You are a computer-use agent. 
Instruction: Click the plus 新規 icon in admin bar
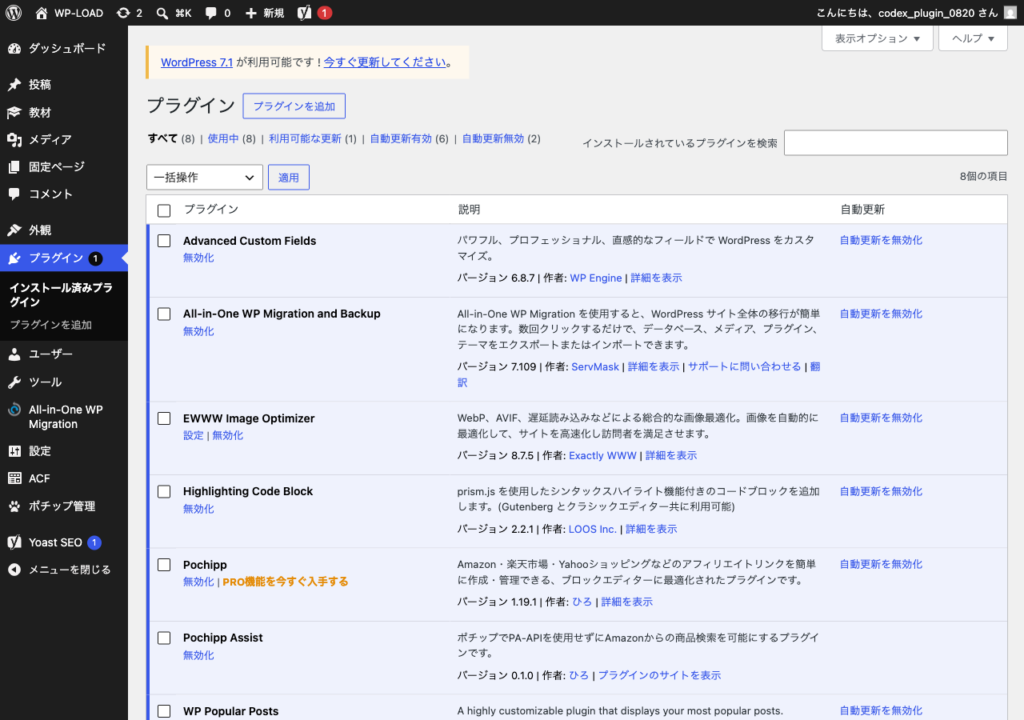tap(251, 13)
